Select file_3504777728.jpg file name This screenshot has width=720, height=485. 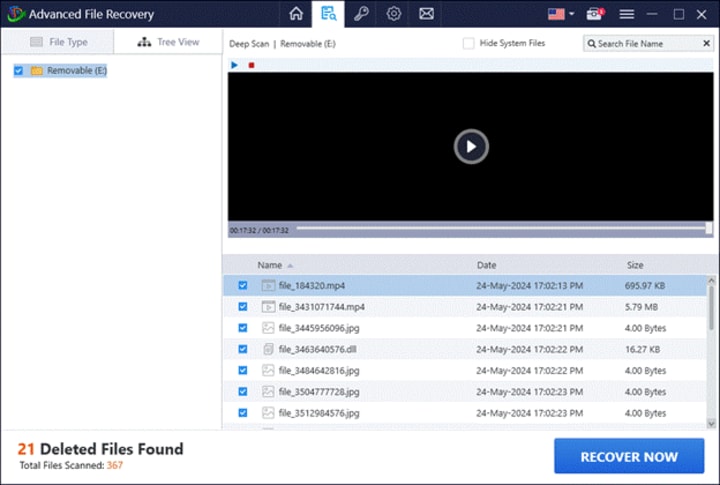coord(319,391)
